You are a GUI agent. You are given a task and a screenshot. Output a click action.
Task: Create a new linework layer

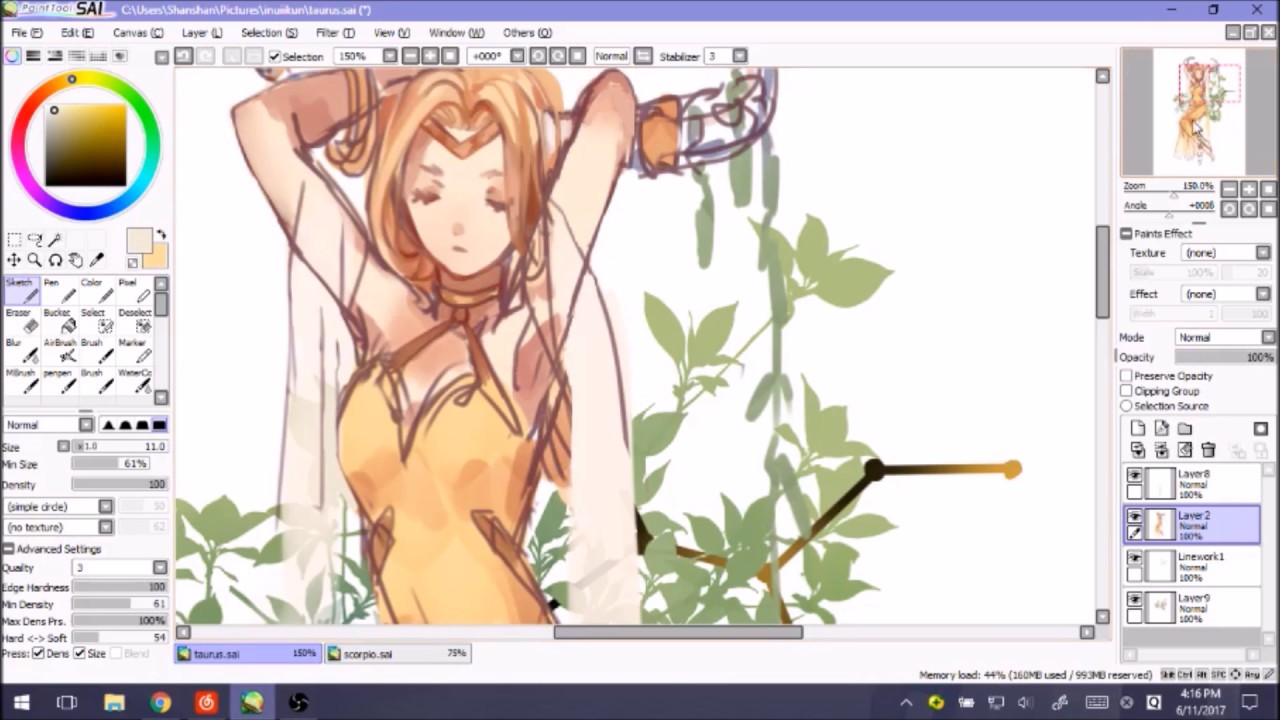click(x=1161, y=429)
